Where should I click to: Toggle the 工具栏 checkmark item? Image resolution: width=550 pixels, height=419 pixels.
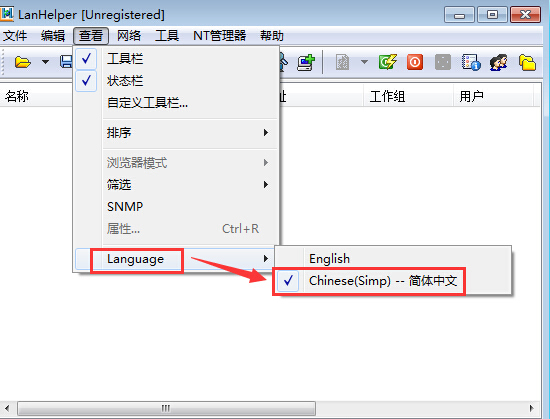tap(176, 59)
